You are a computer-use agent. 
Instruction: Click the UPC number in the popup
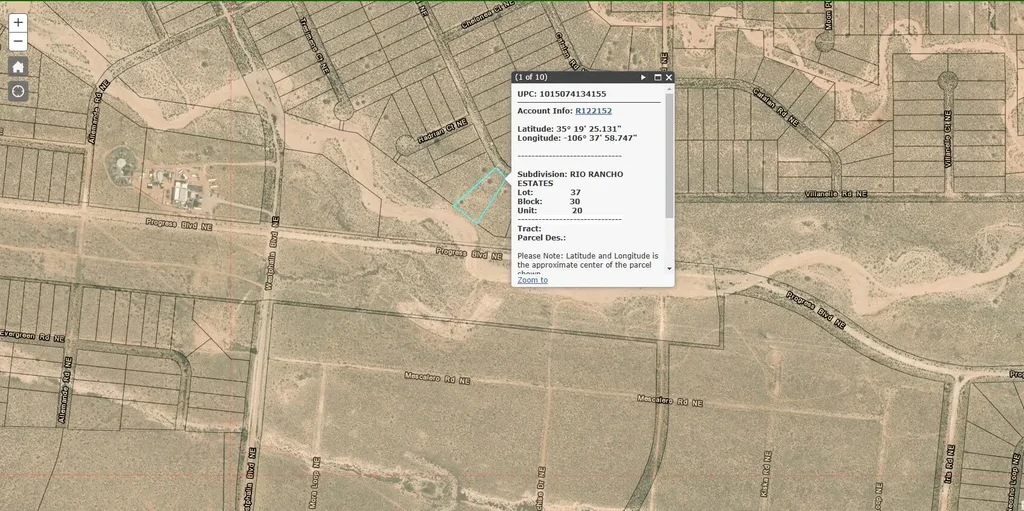575,94
